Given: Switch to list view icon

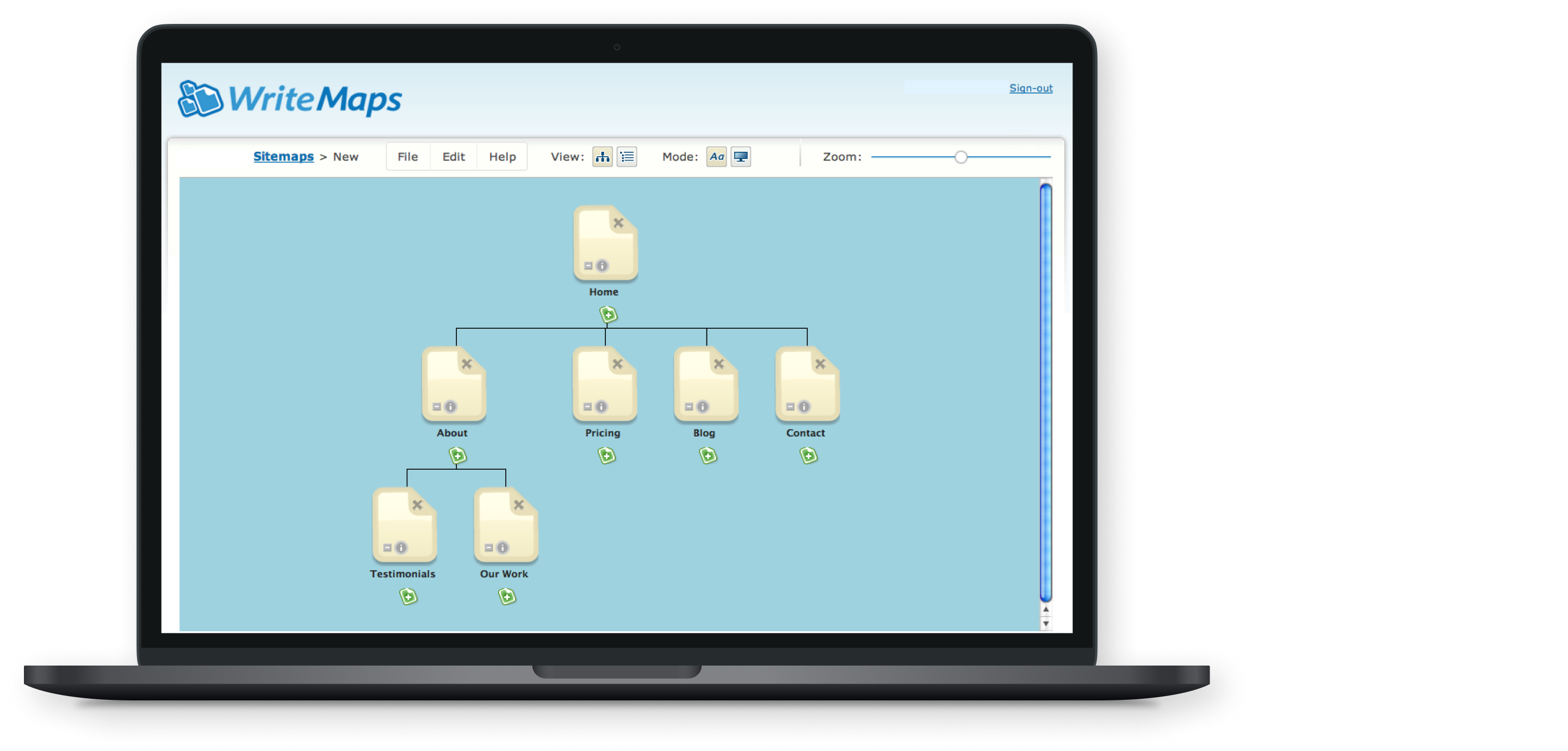Looking at the screenshot, I should [x=628, y=157].
